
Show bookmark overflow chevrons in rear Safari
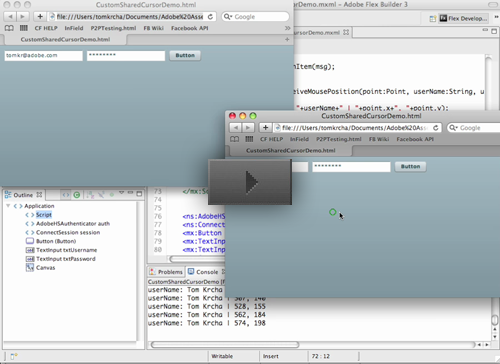click(287, 28)
